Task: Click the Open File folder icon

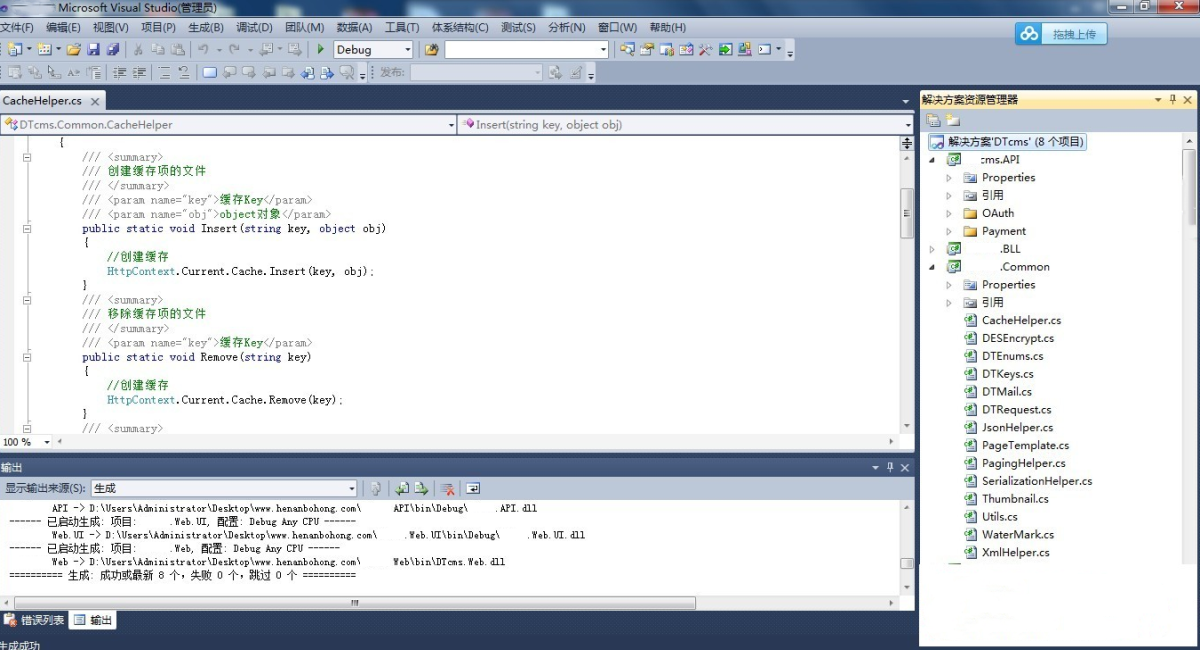Action: point(74,49)
